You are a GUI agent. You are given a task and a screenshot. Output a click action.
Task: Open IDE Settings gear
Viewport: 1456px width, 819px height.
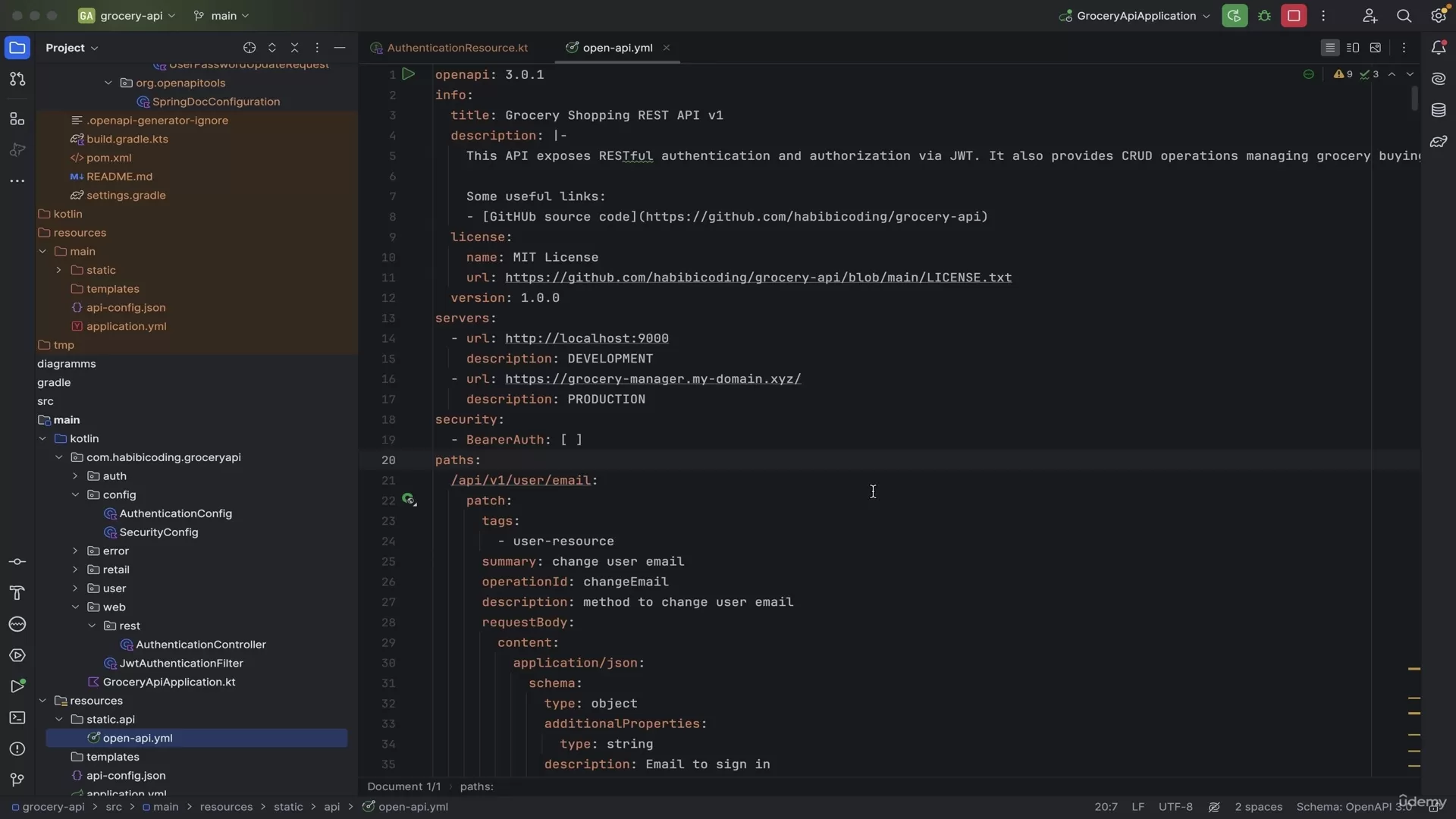[1439, 15]
